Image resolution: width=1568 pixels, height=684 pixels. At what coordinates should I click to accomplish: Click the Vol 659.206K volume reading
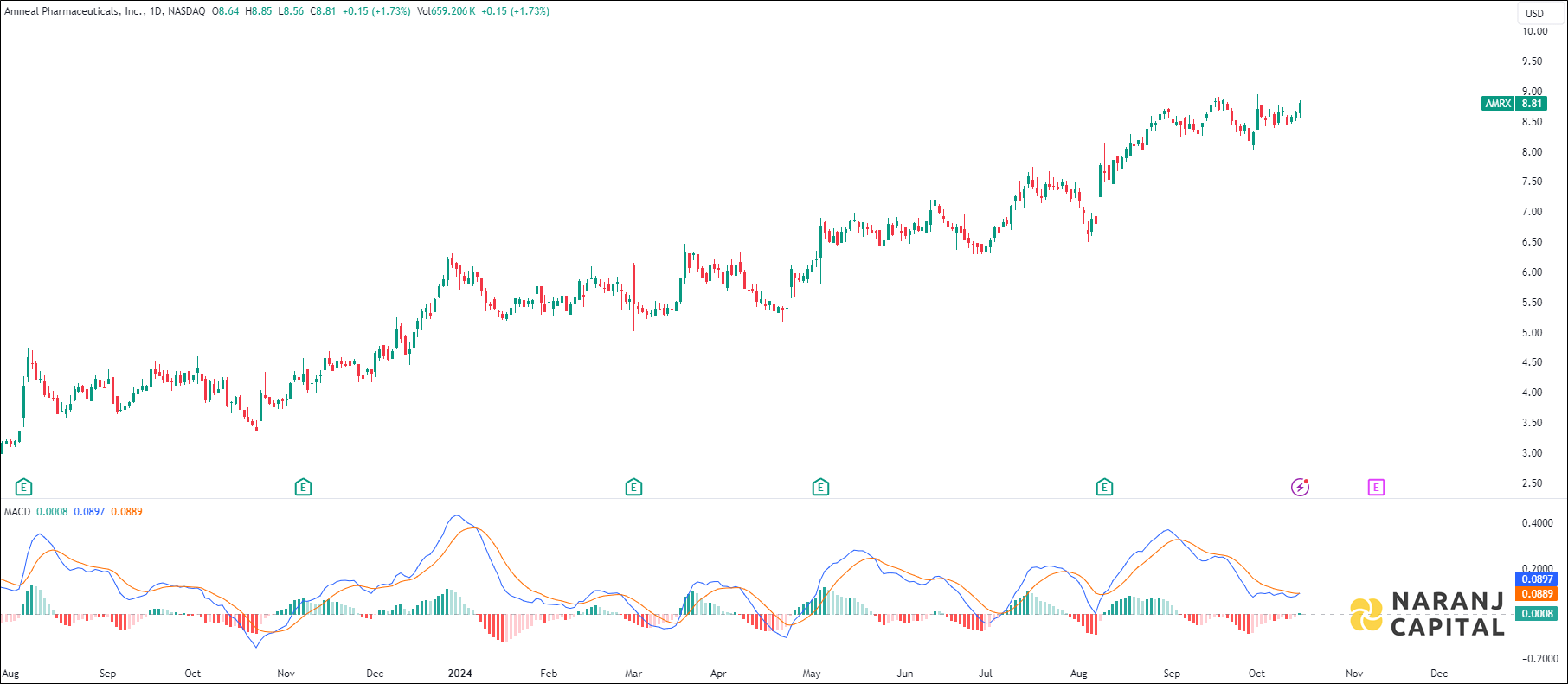tap(446, 11)
